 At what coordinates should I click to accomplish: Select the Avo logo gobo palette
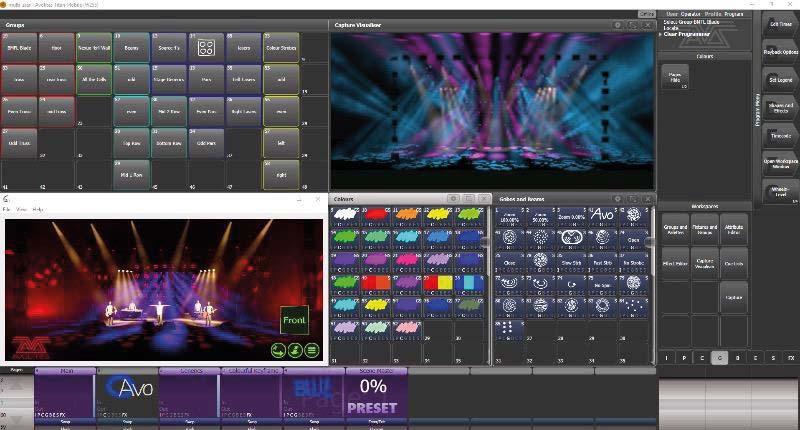point(603,216)
